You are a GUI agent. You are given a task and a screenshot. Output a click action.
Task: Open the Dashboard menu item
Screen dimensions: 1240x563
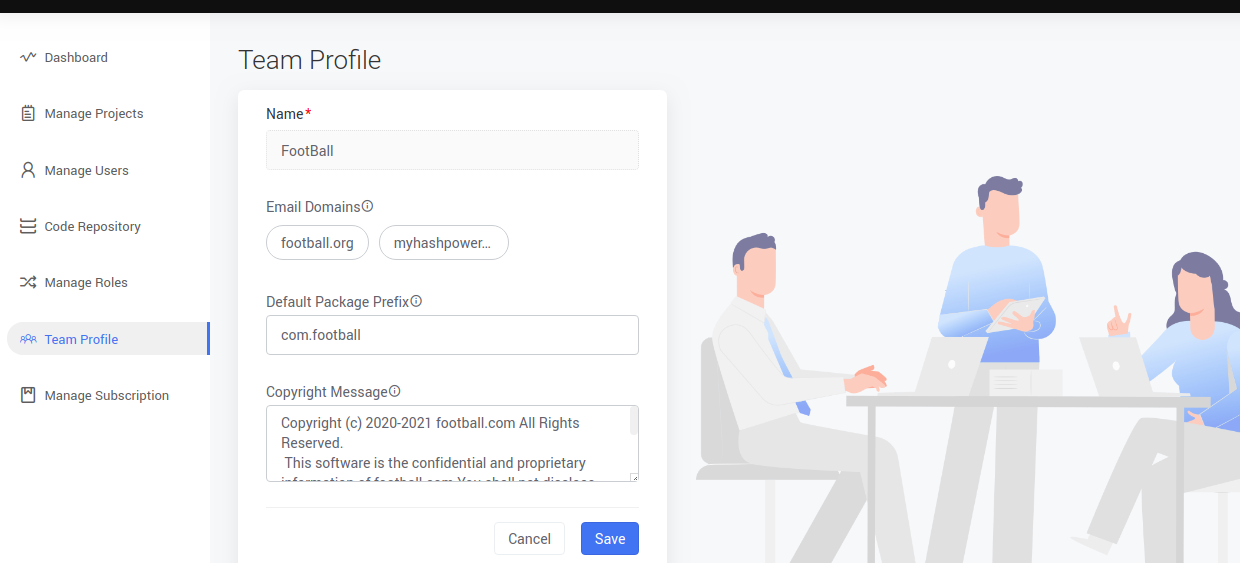click(x=76, y=57)
